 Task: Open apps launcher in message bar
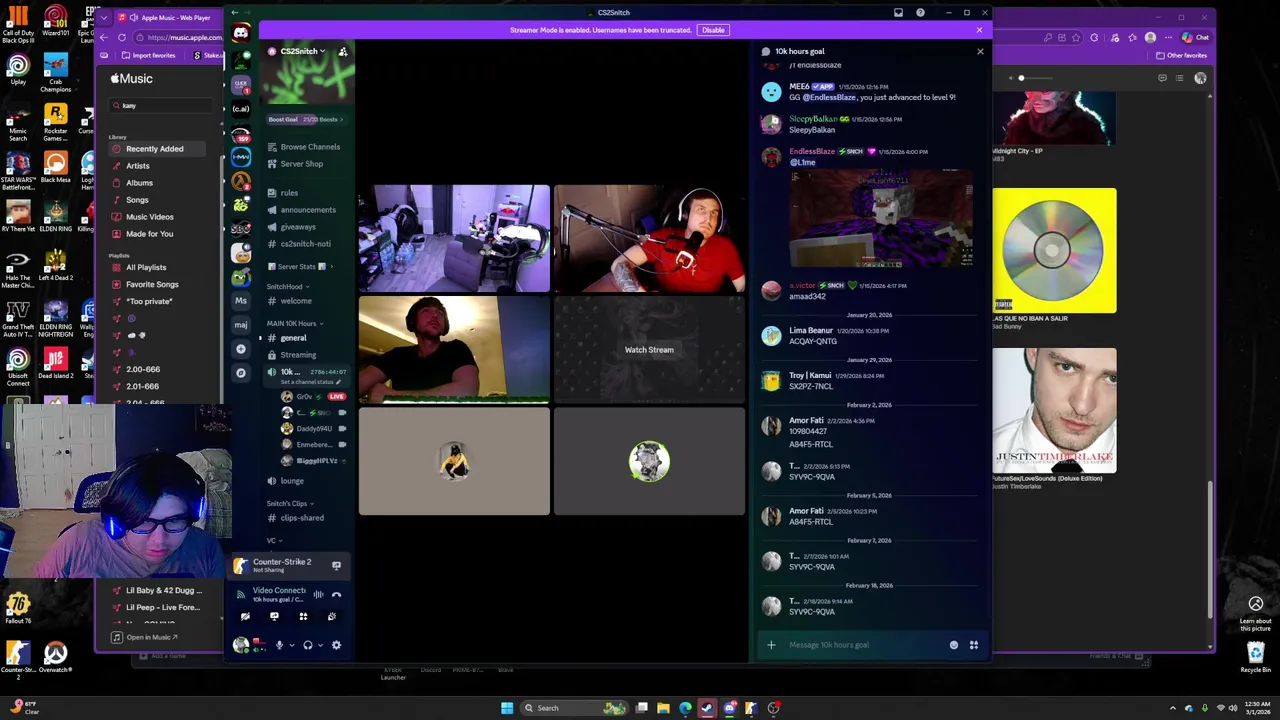click(x=974, y=645)
